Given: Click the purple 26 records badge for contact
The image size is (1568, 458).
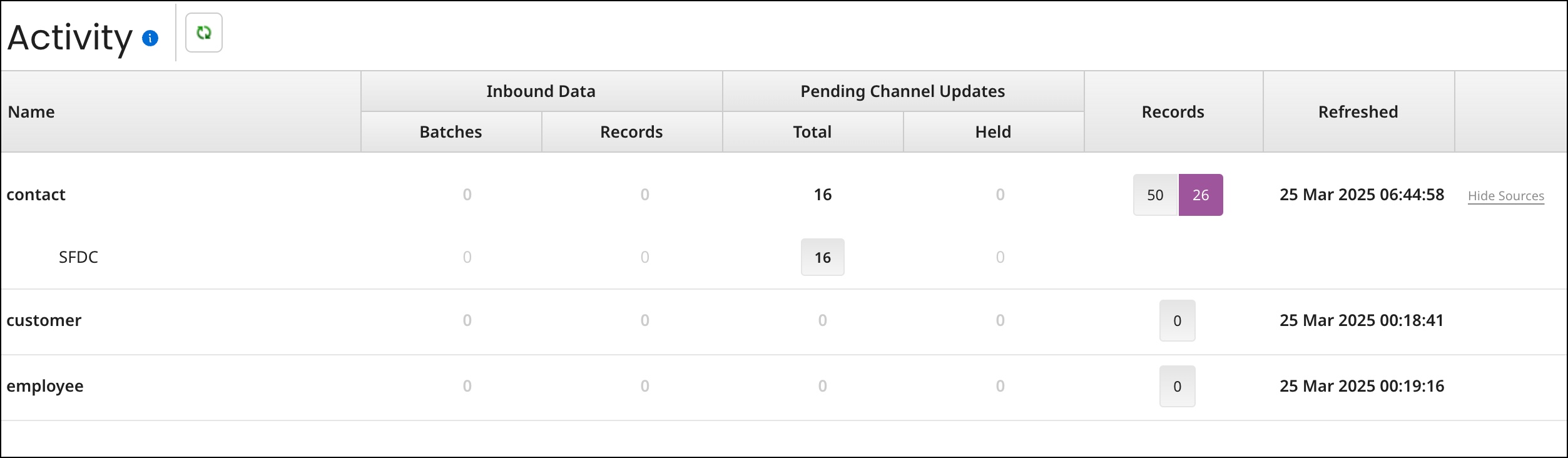Looking at the screenshot, I should [1201, 195].
